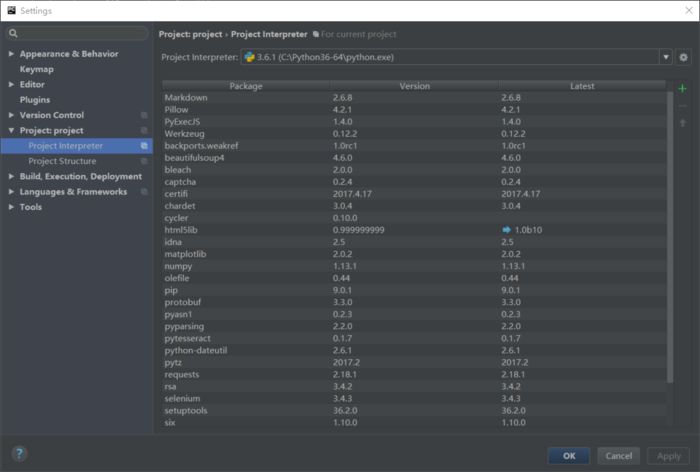This screenshot has width=700, height=472.
Task: Close the Settings dialog
Action: pyautogui.click(x=689, y=10)
